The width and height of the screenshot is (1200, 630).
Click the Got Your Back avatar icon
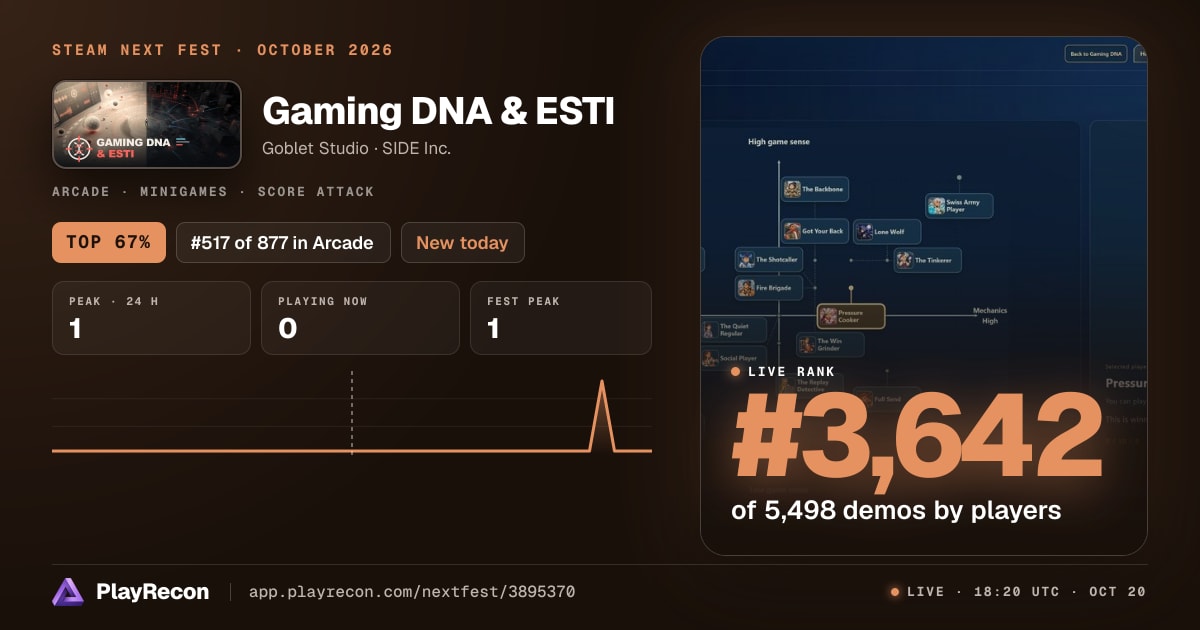coord(792,231)
